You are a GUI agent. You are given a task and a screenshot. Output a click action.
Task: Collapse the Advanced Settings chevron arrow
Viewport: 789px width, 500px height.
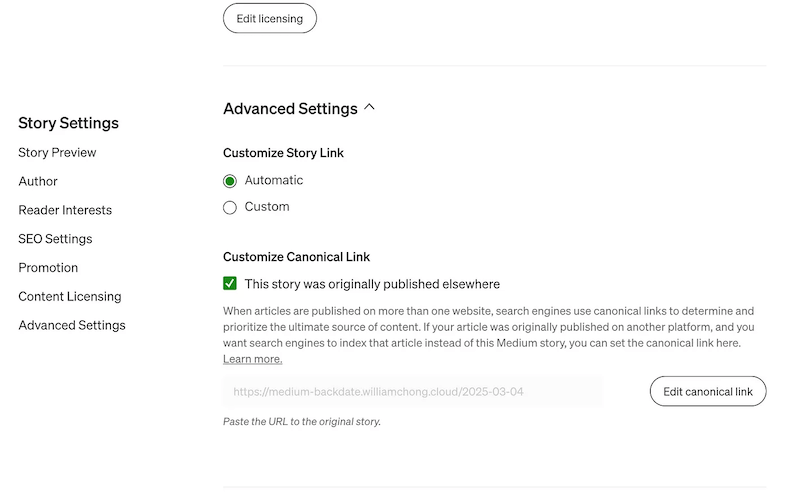(x=370, y=107)
